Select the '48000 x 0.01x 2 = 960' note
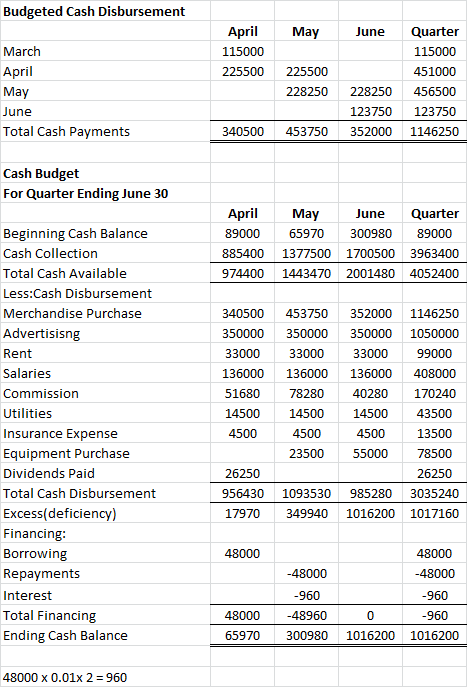467x687 pixels. (x=105, y=677)
